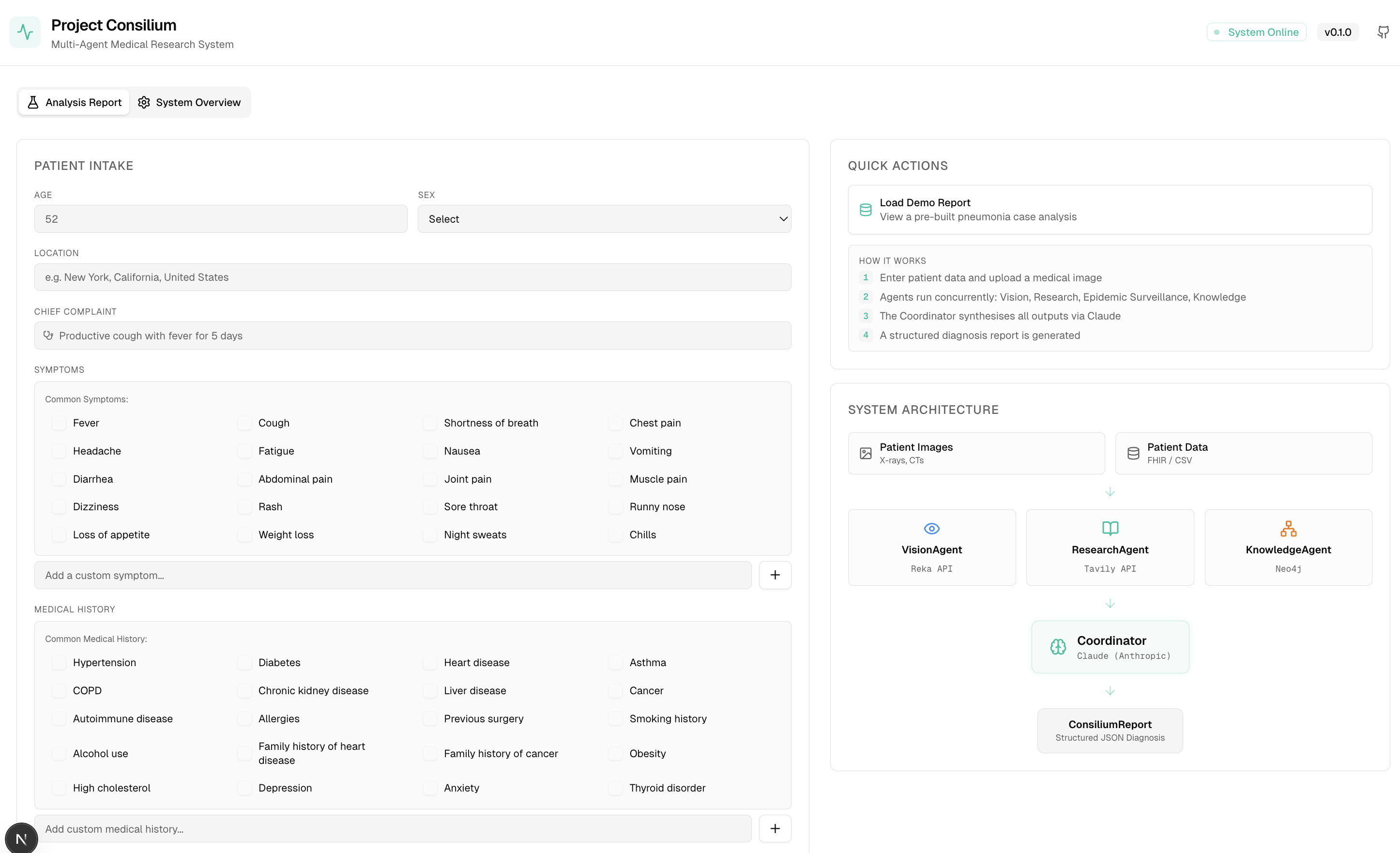The width and height of the screenshot is (1400, 853).
Task: Click the GitHub icon in header
Action: 1383,32
